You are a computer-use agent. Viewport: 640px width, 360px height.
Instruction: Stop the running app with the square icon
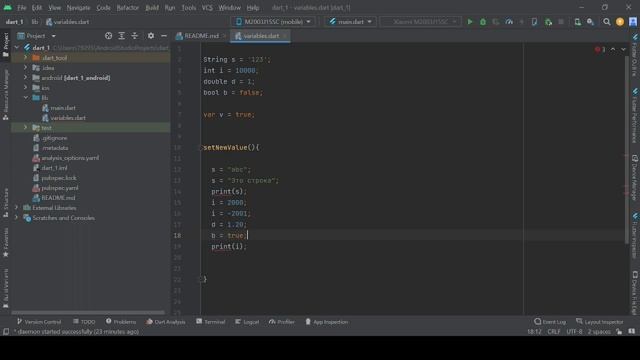[x=561, y=22]
